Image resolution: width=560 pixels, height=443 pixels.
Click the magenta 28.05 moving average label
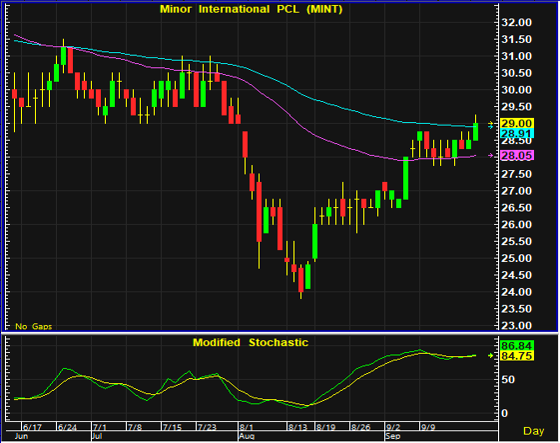pyautogui.click(x=517, y=155)
